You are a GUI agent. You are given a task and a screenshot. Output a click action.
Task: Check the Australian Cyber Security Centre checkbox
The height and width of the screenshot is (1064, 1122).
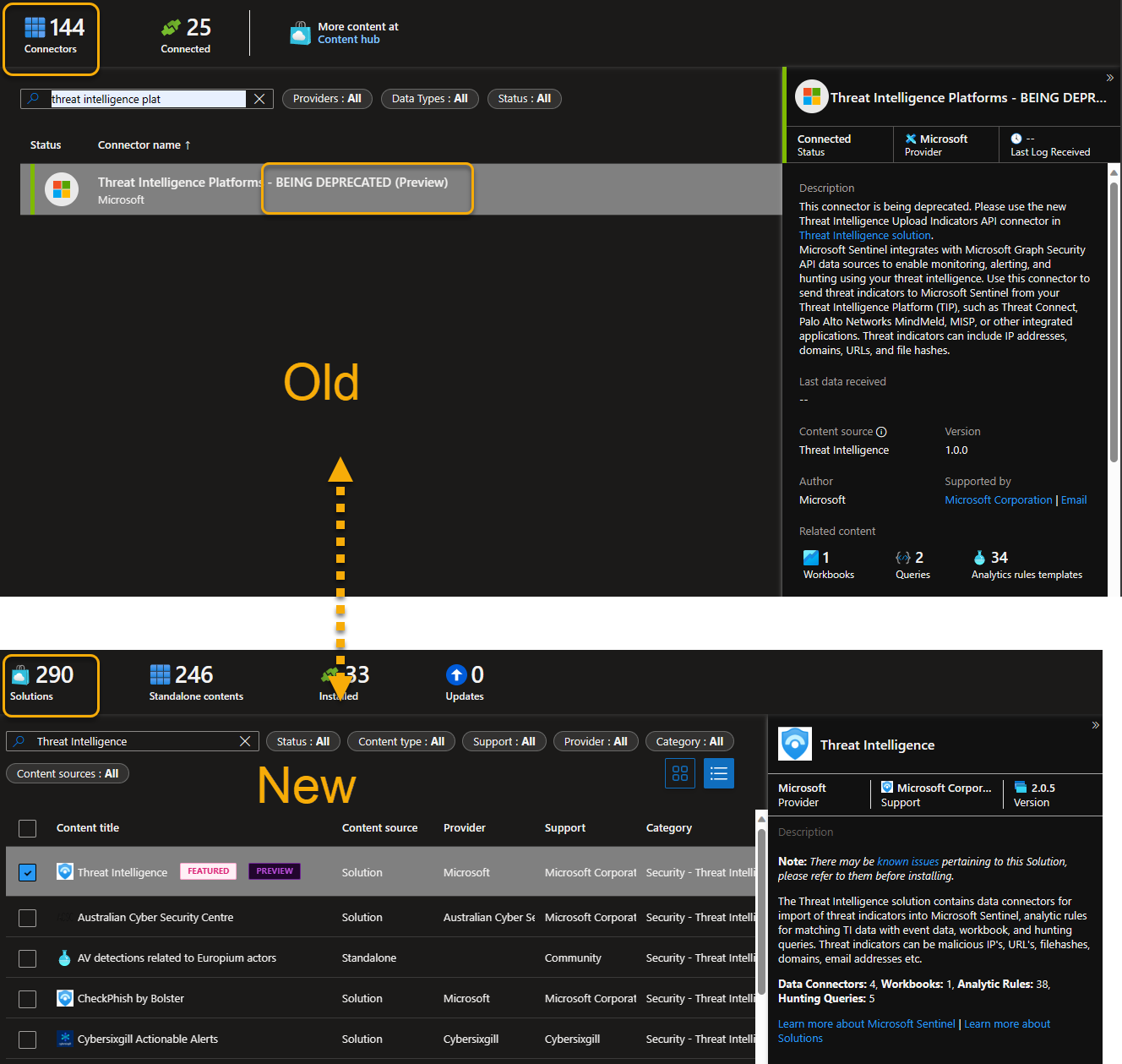coord(28,918)
